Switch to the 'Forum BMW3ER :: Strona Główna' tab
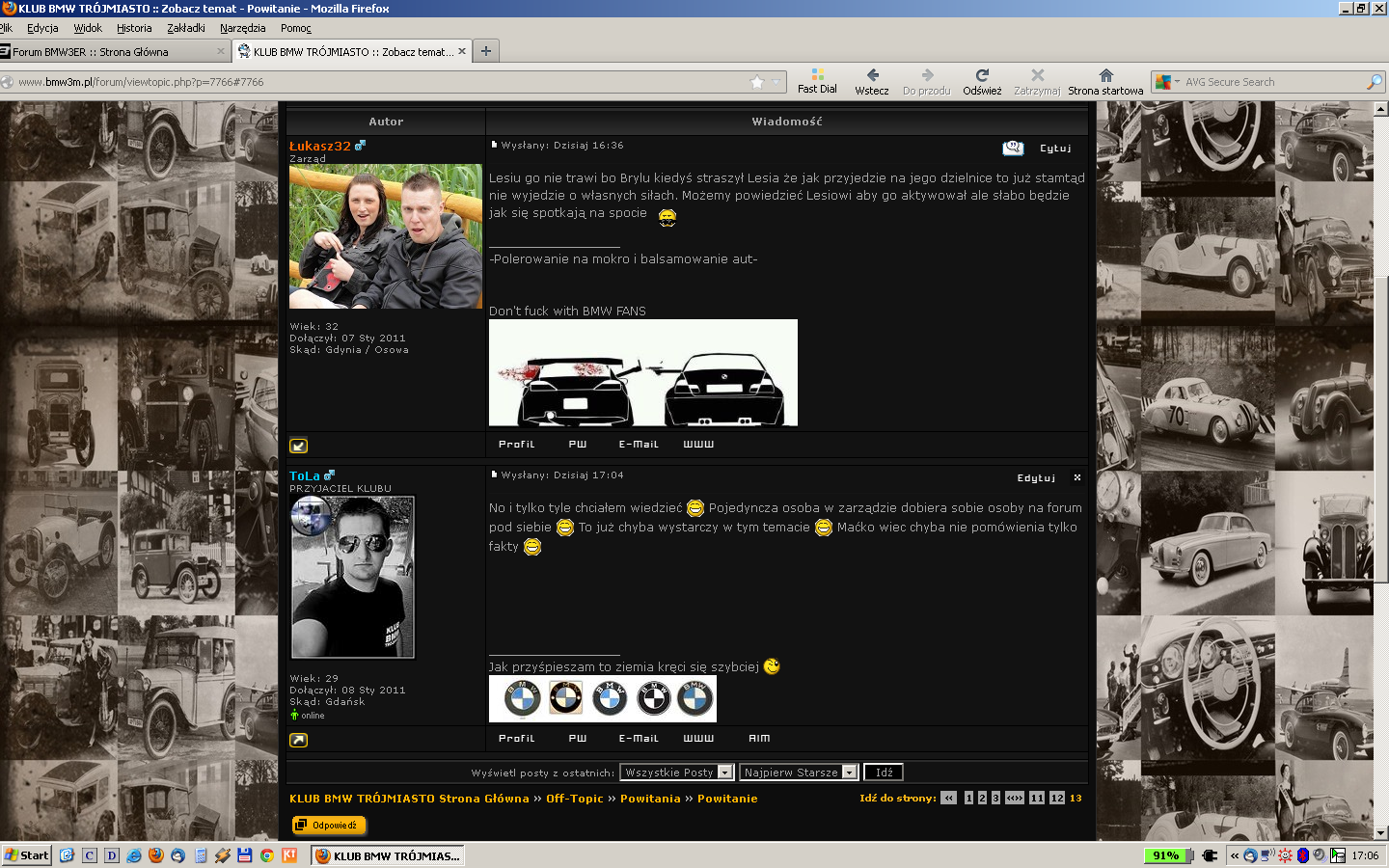The width and height of the screenshot is (1389, 868). (114, 51)
